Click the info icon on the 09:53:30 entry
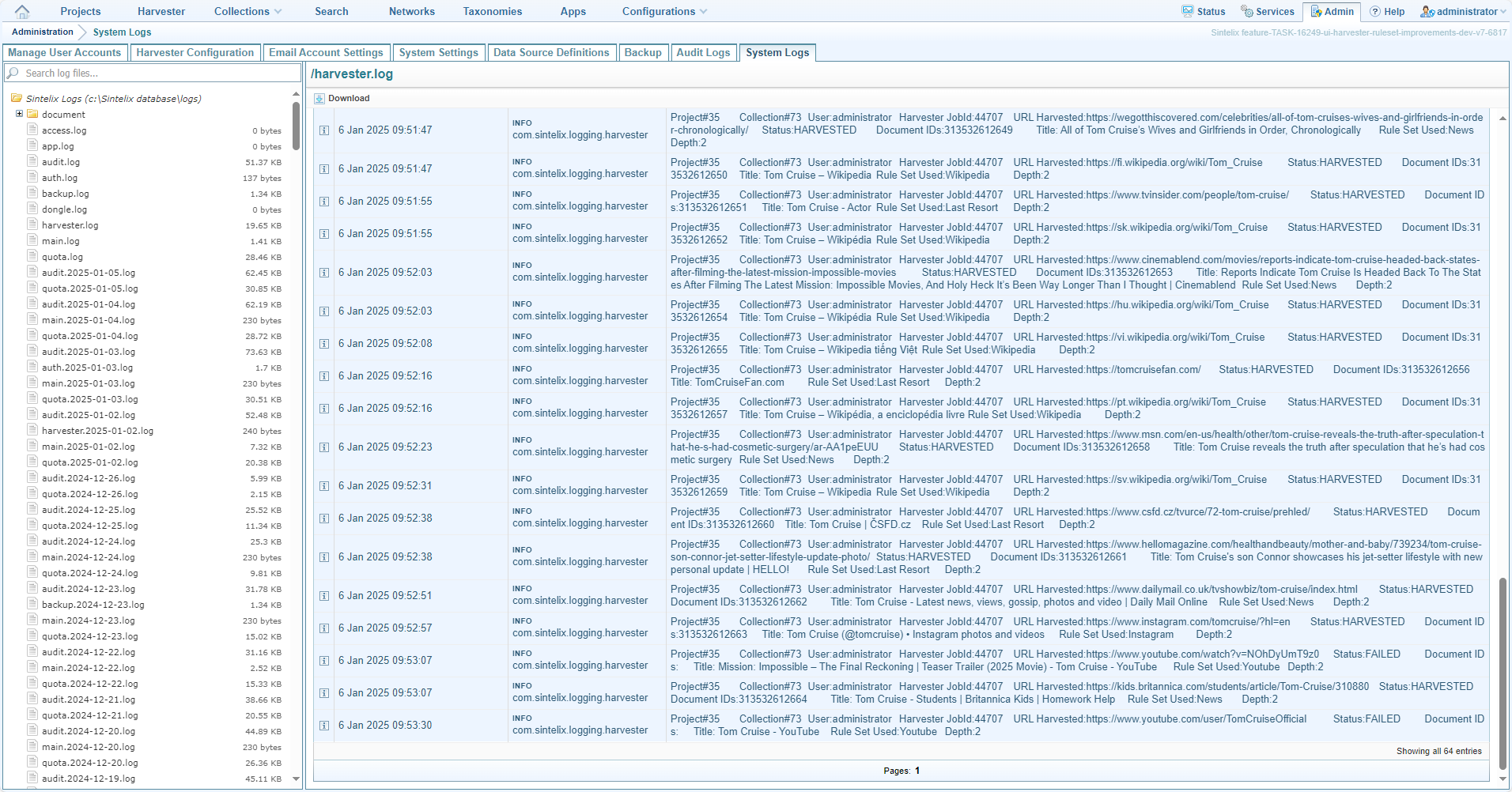The width and height of the screenshot is (1512, 792). (324, 726)
